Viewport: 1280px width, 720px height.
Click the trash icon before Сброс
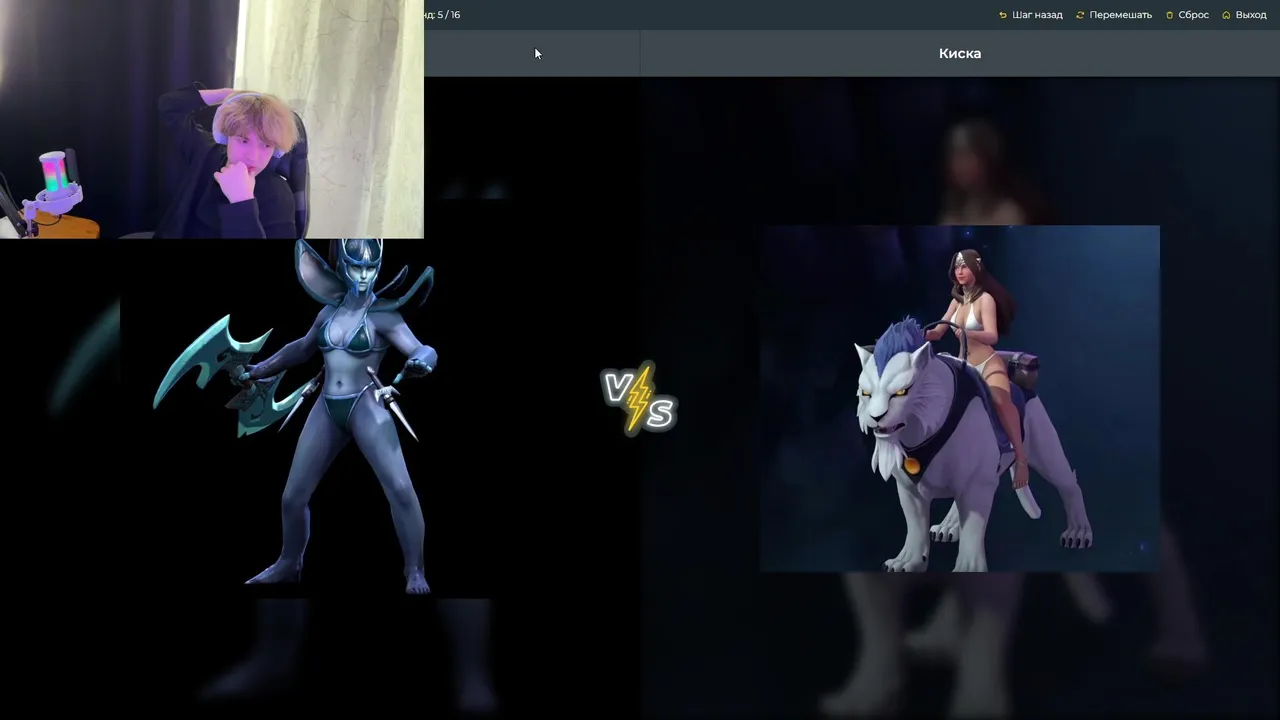[1170, 15]
